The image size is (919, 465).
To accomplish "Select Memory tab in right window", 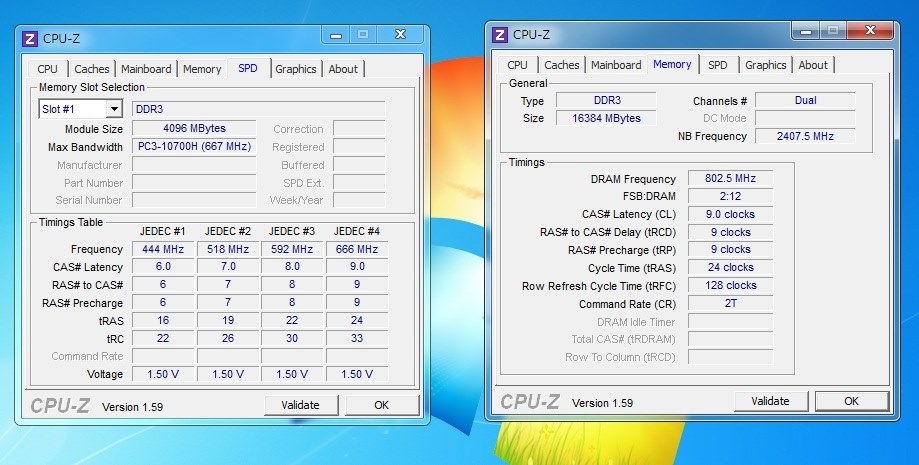I will tap(672, 64).
